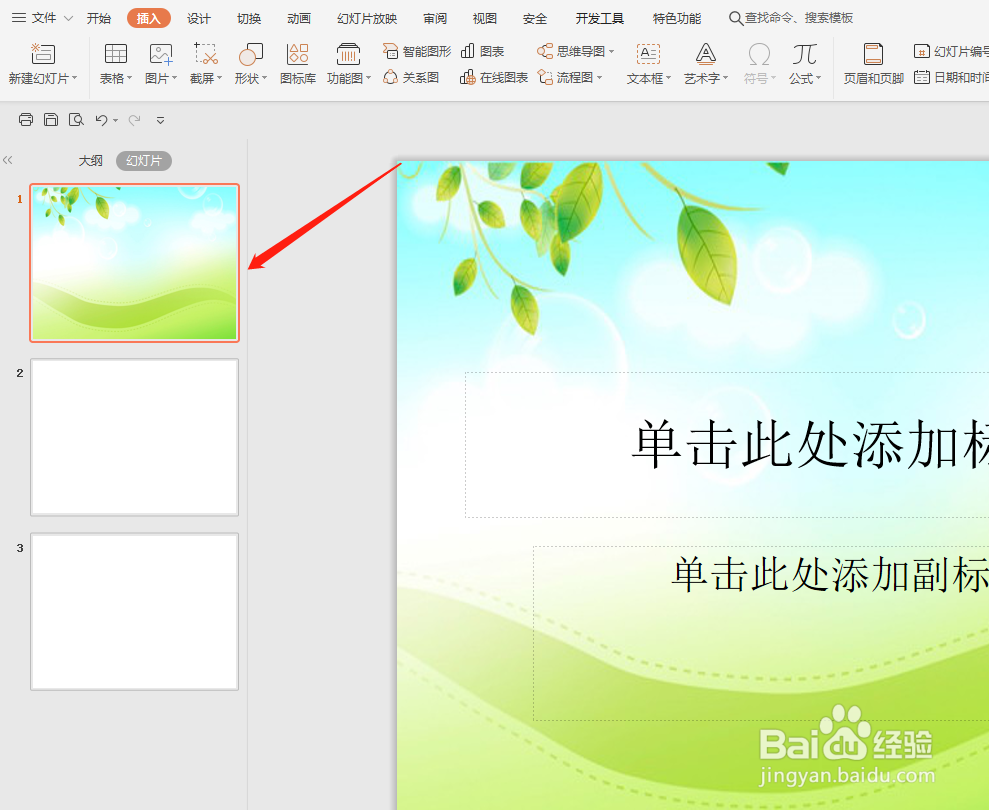The width and height of the screenshot is (989, 810).
Task: Insert 日期和时间 date and time
Action: tap(951, 78)
